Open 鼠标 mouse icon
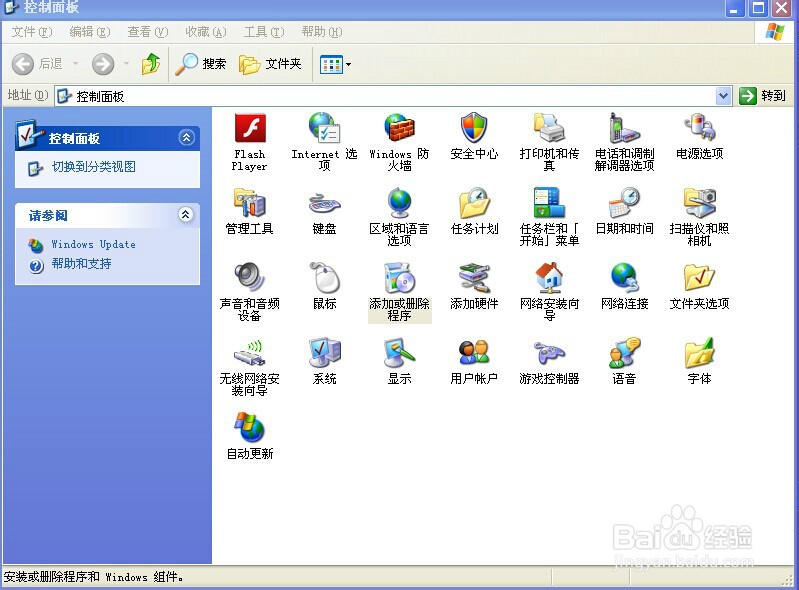This screenshot has width=799, height=590. pos(325,278)
